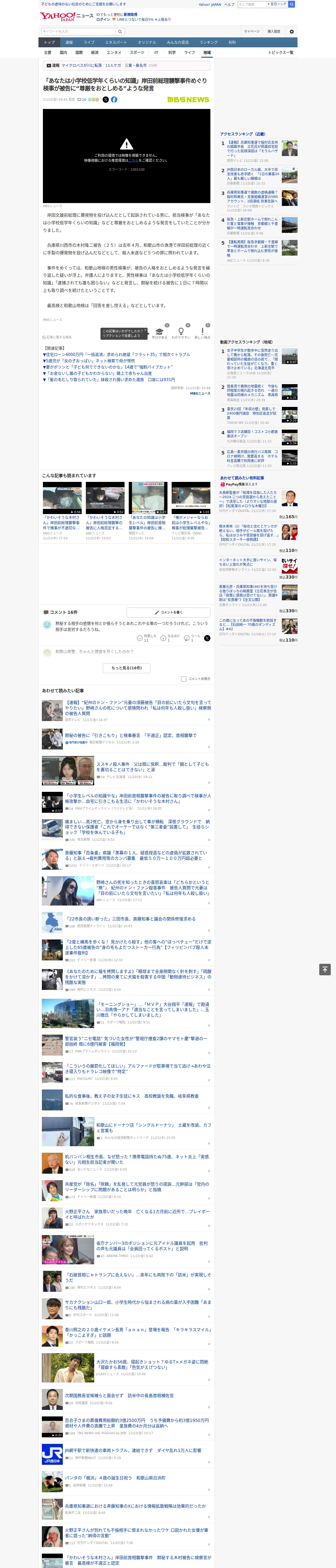Open the ライブ tab in blue bar
Screen dimensions: 336x1568
tap(89, 43)
